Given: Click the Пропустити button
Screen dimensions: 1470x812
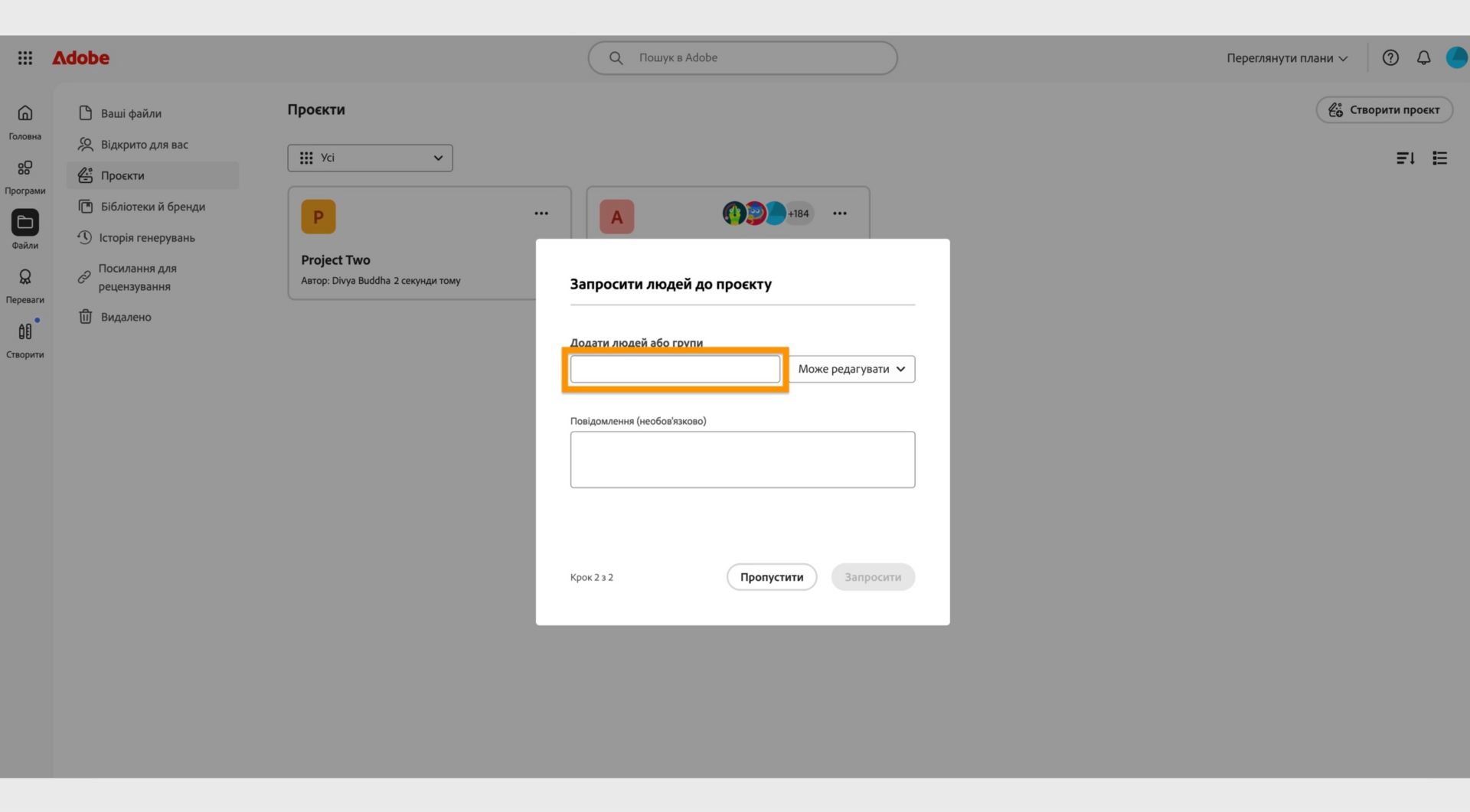Looking at the screenshot, I should [772, 577].
